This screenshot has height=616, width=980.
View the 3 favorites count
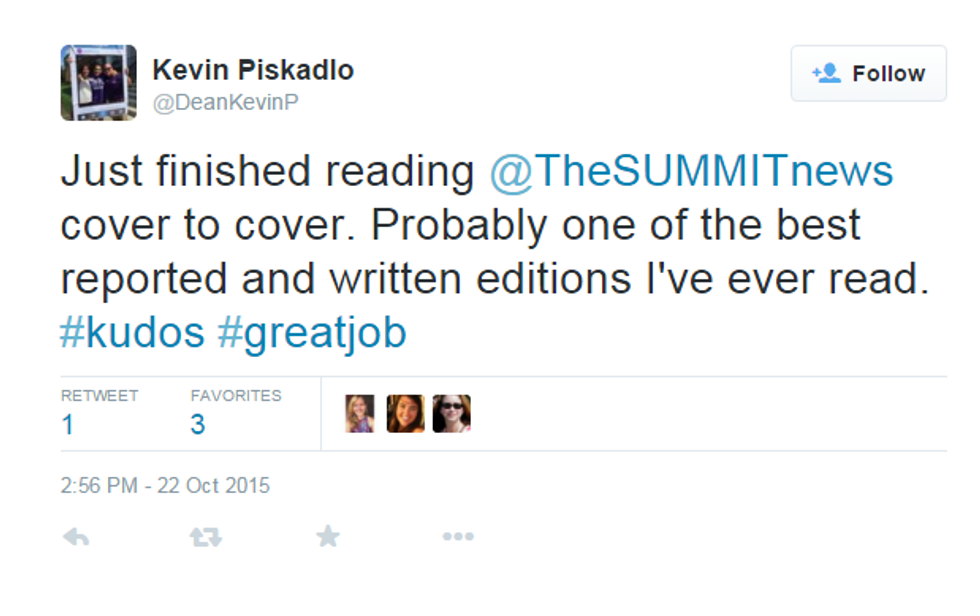tap(198, 425)
